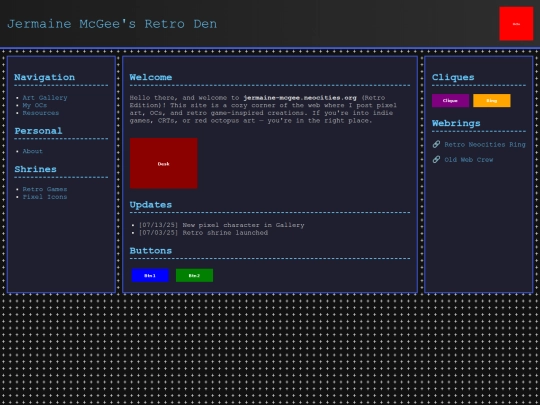Viewport: 540px width, 405px height.
Task: Visit the About page
Action: [33, 151]
